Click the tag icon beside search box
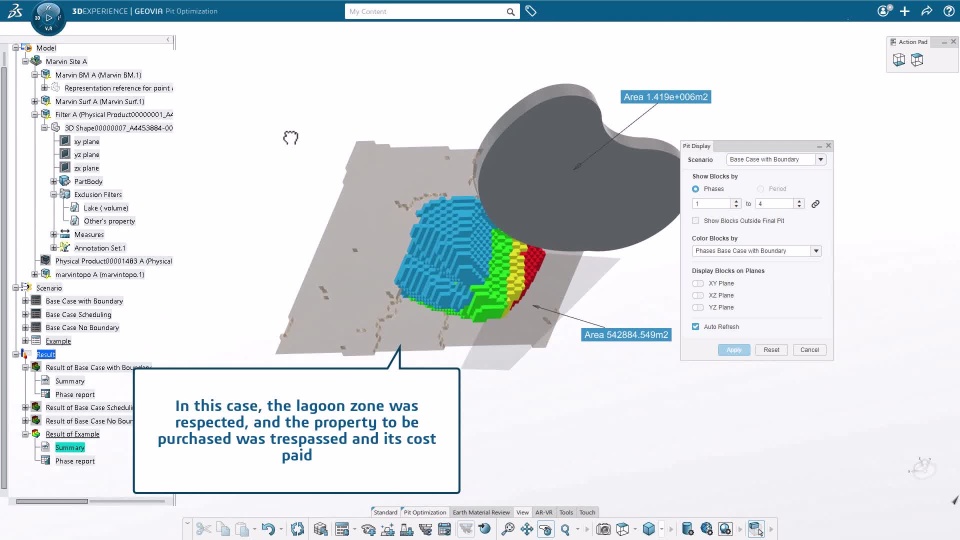 point(531,11)
